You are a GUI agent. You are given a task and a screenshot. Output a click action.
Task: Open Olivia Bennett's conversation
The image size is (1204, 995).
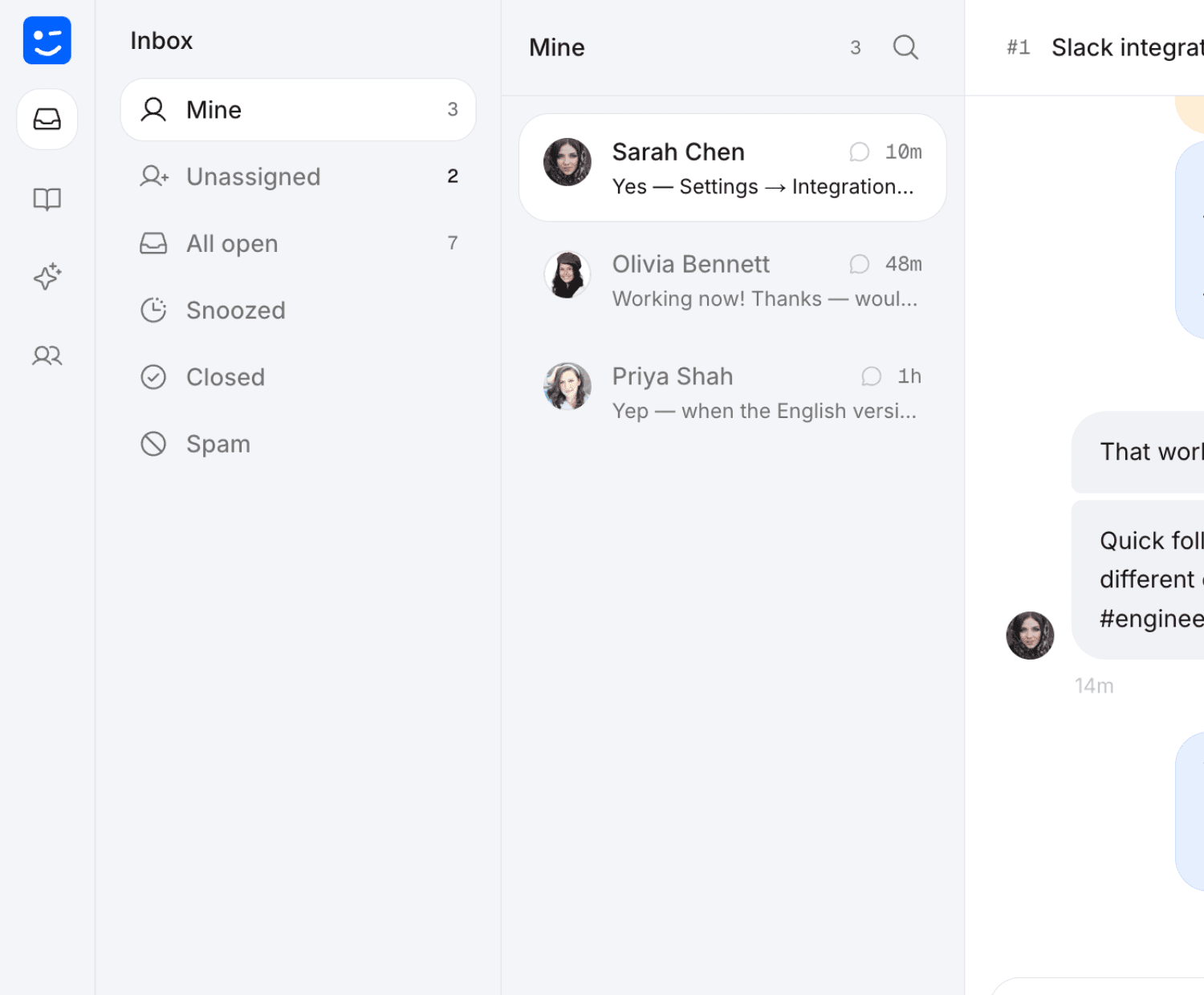(733, 280)
